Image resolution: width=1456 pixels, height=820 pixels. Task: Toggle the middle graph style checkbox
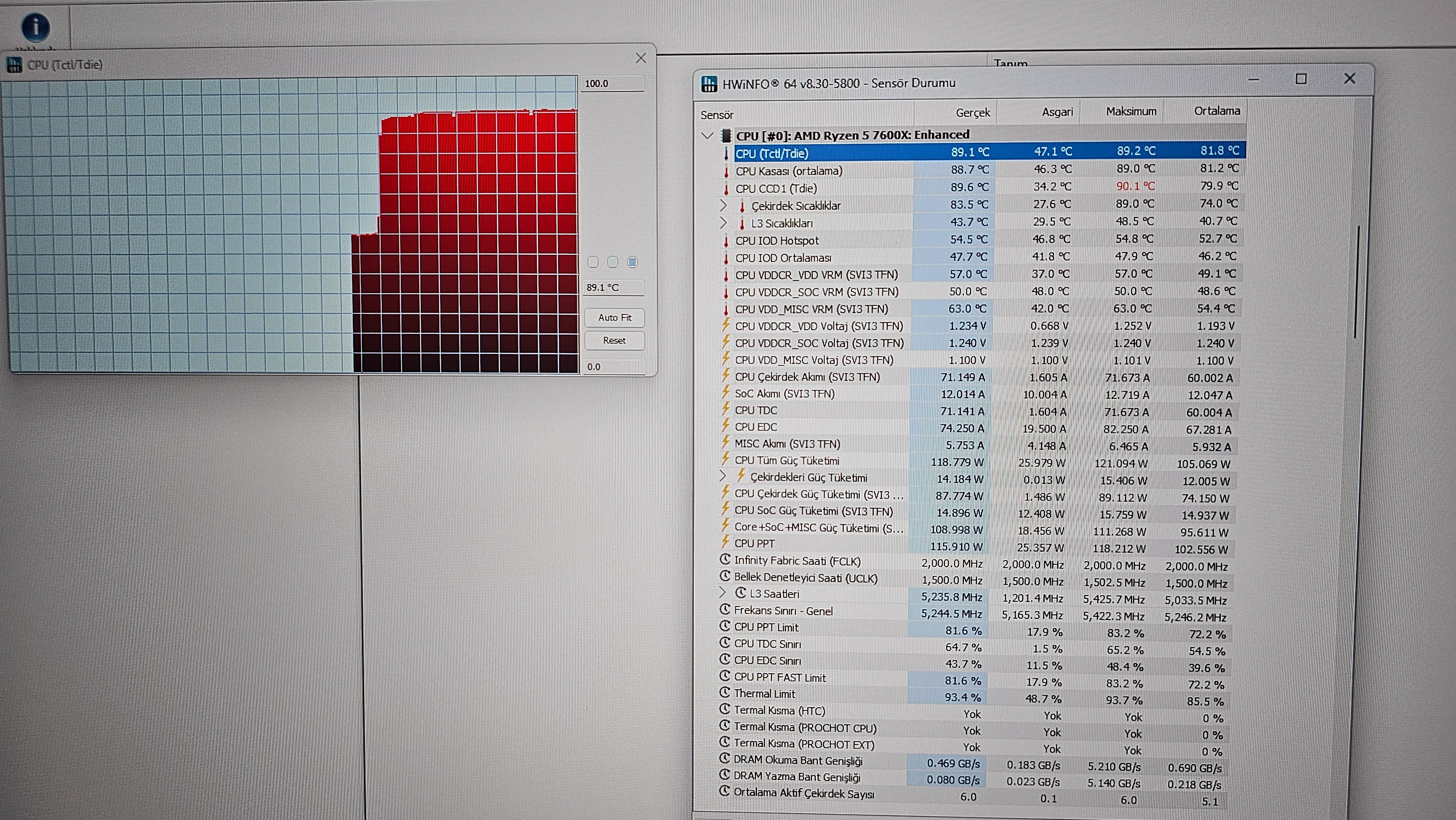tap(613, 262)
